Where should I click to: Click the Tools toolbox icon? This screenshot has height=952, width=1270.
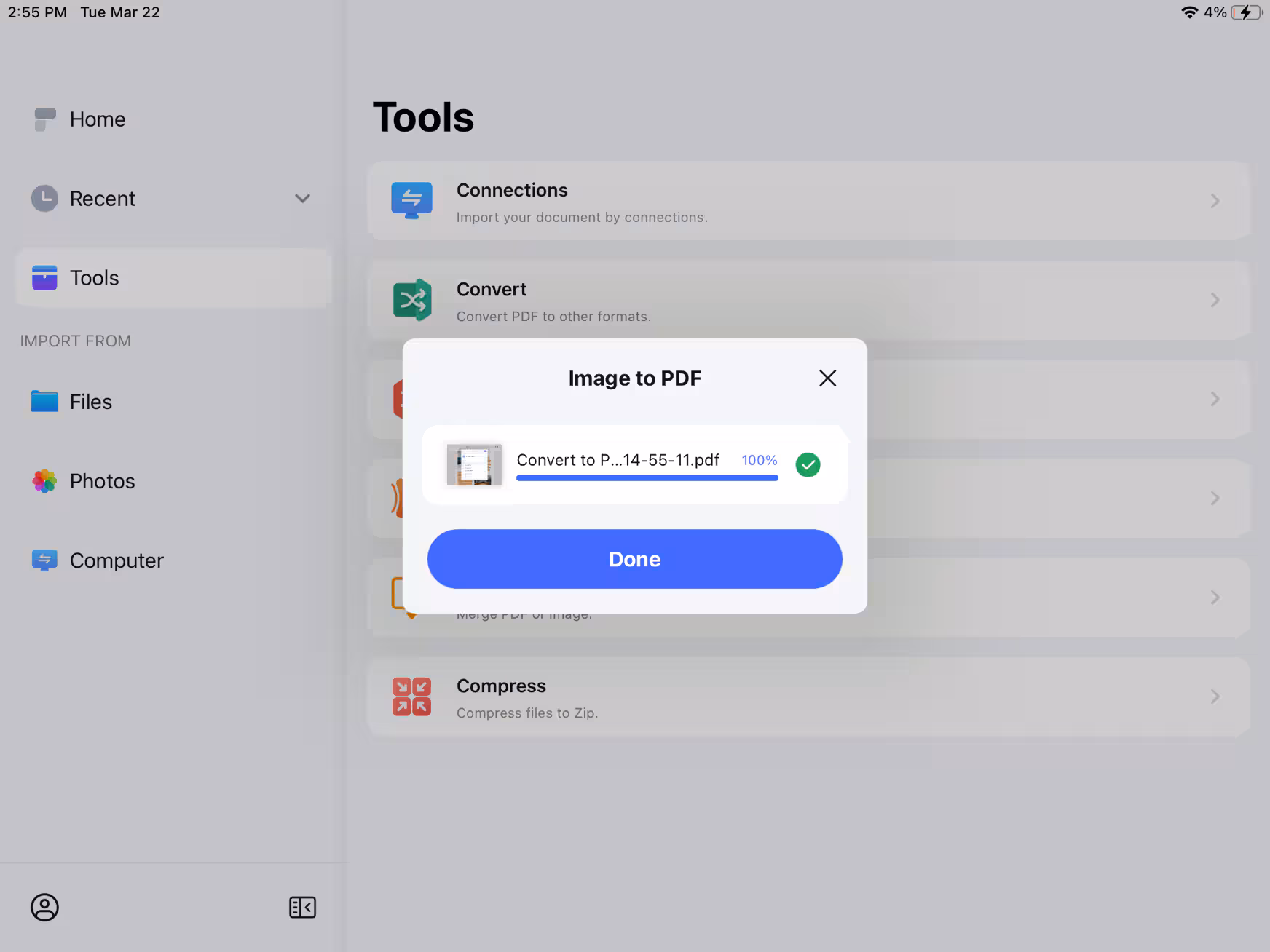pos(44,277)
